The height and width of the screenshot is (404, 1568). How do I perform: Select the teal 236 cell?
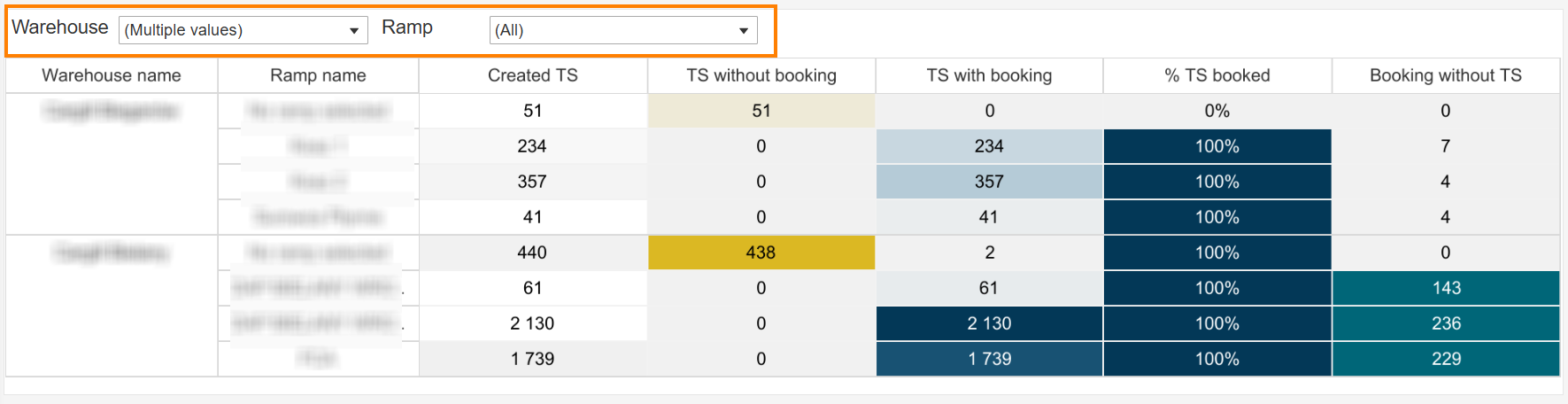point(1446,323)
